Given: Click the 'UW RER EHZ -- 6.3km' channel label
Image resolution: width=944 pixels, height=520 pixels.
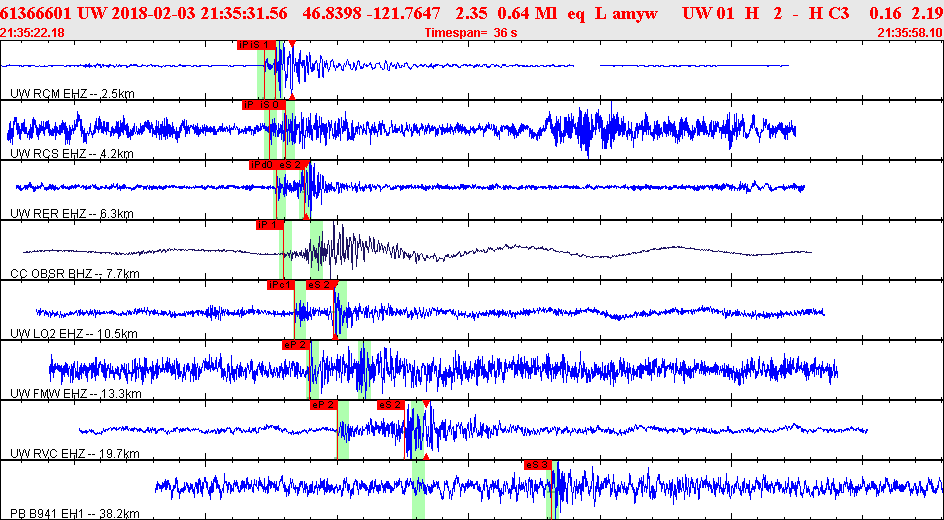Looking at the screenshot, I should [x=72, y=214].
